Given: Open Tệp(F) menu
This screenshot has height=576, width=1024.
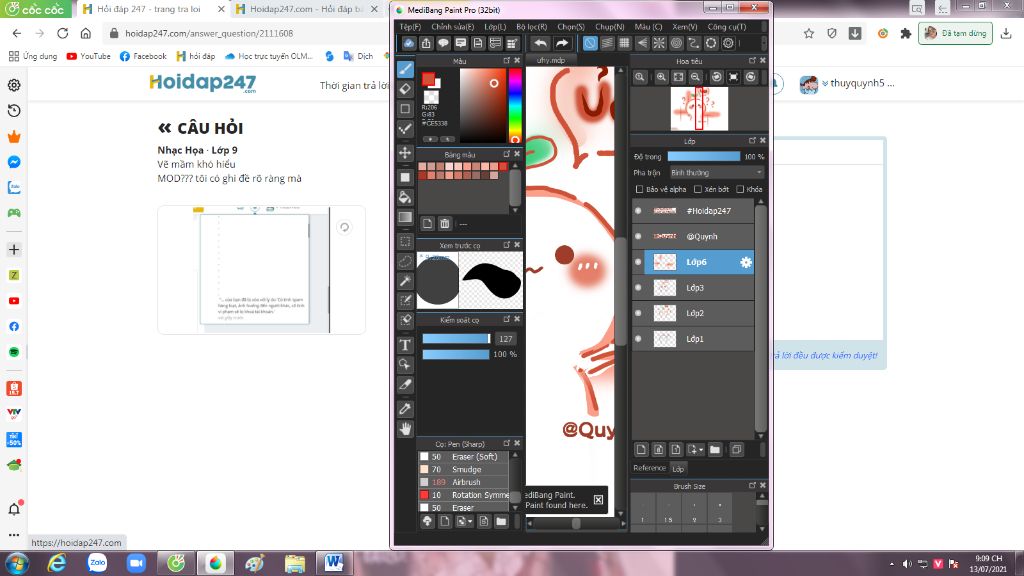Looking at the screenshot, I should coord(410,27).
